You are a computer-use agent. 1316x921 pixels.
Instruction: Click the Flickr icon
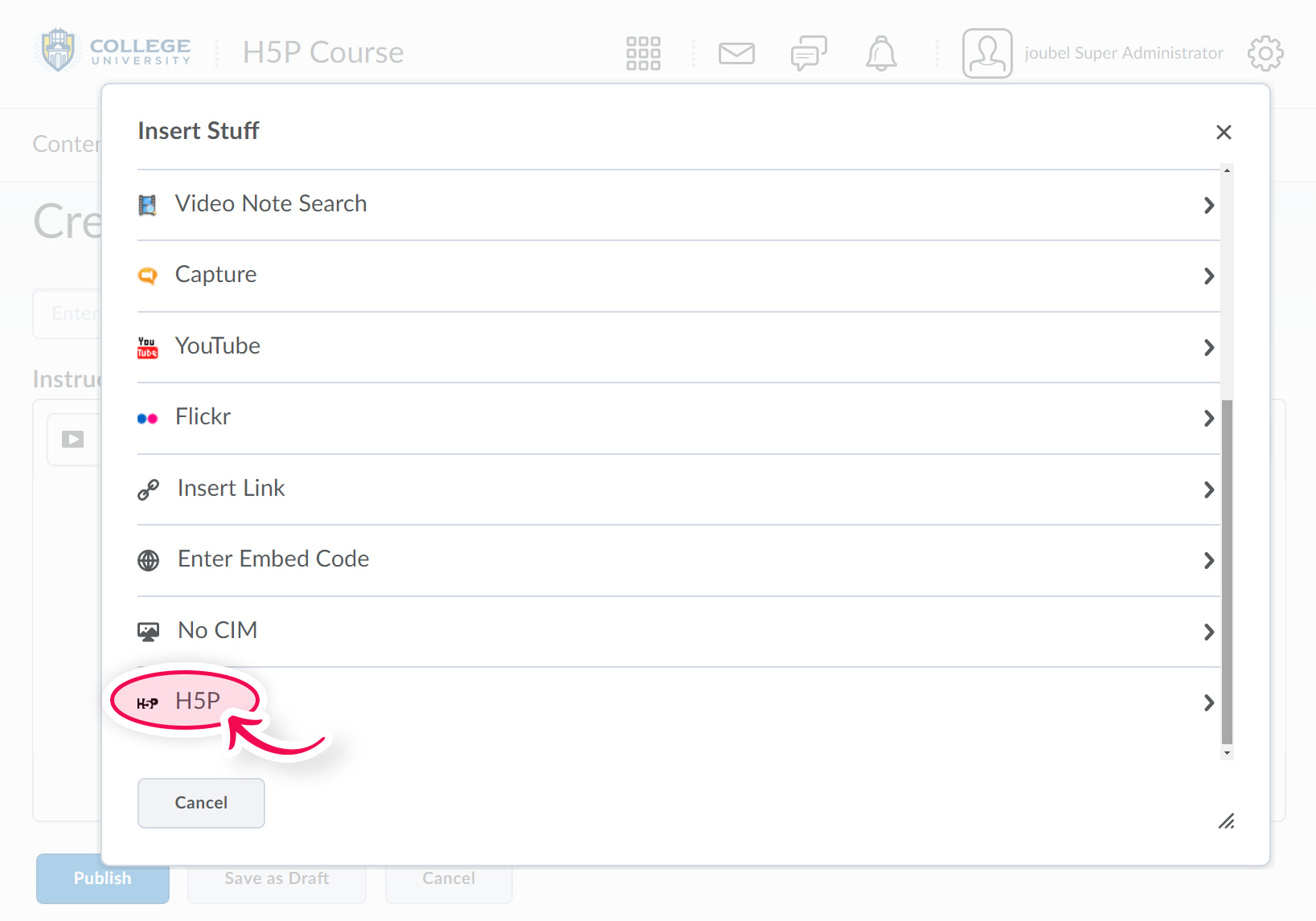click(x=148, y=418)
